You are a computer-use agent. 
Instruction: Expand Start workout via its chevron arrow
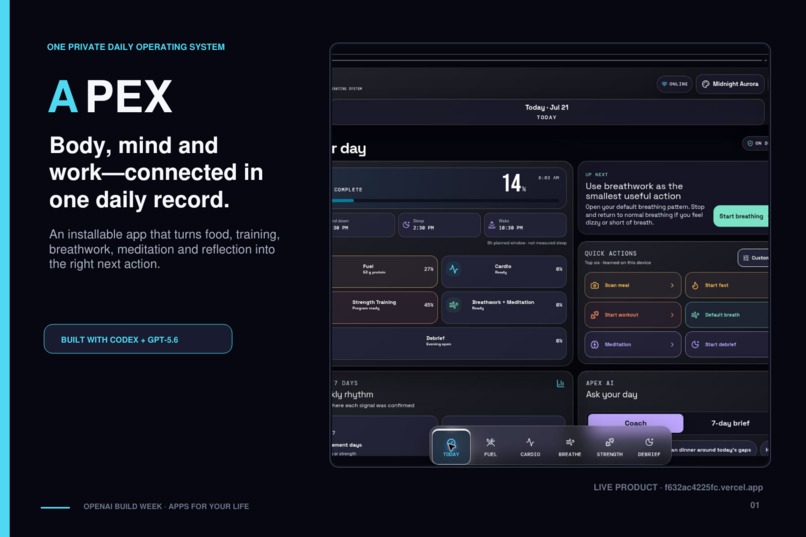[672, 315]
